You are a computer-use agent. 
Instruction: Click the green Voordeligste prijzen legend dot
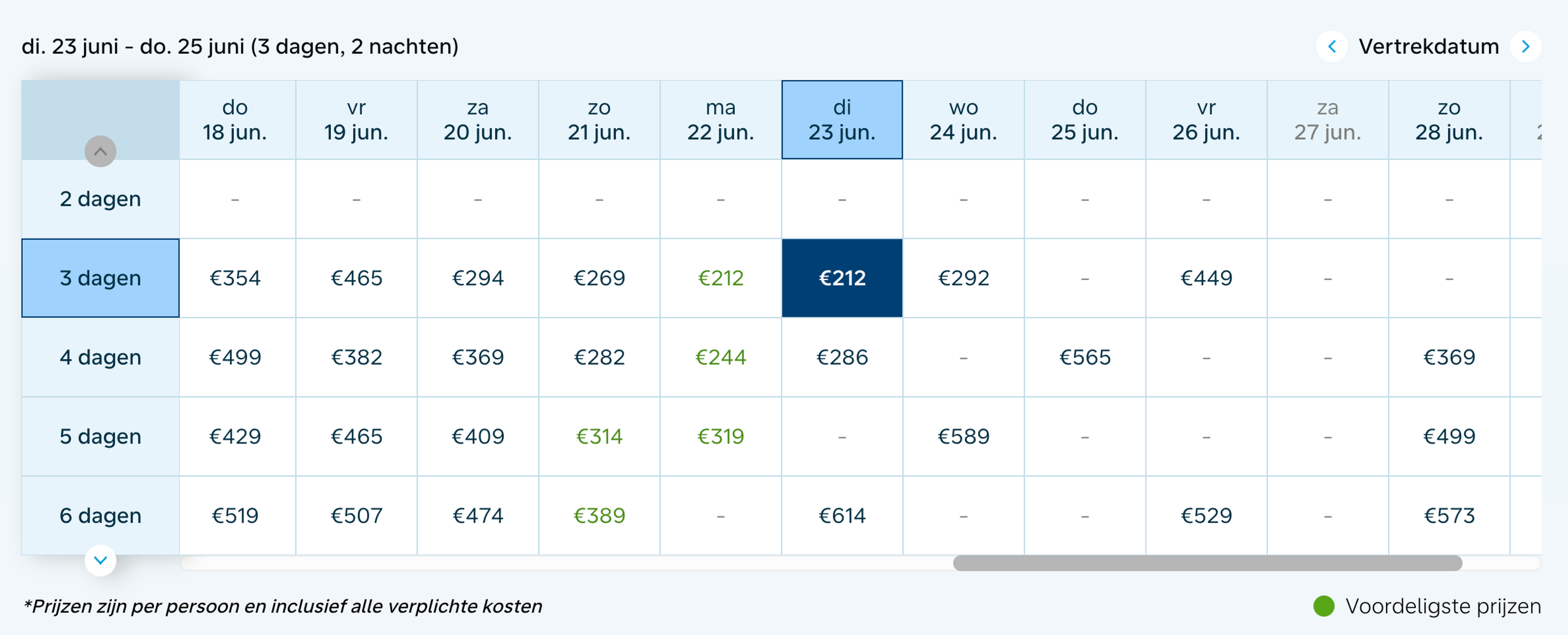(x=1323, y=606)
